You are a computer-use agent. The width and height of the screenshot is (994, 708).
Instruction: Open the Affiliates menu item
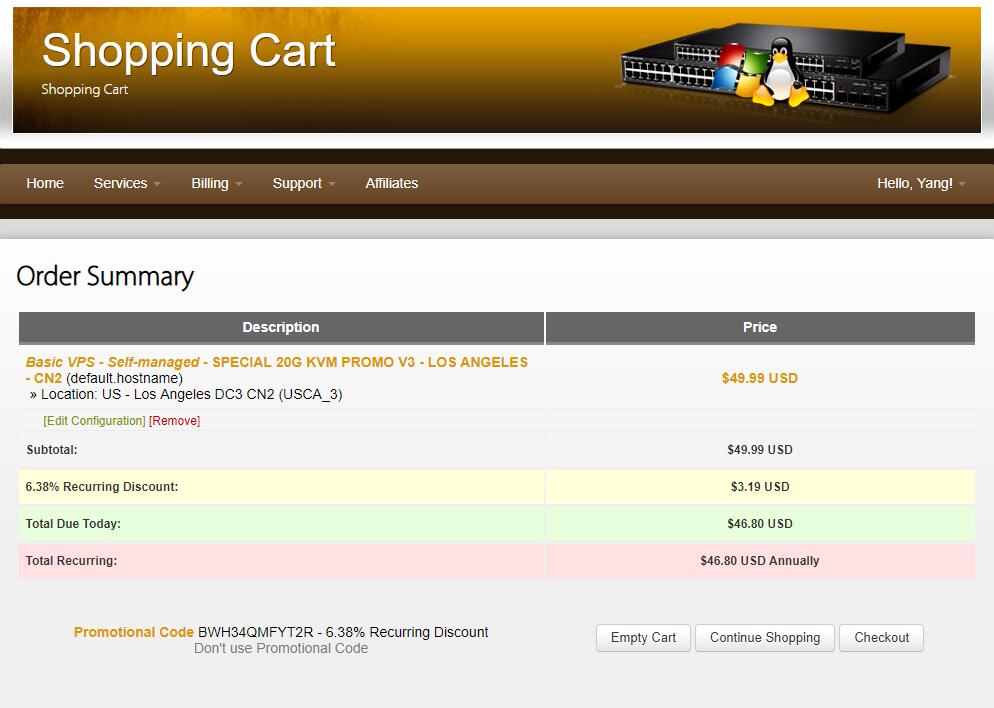point(391,183)
